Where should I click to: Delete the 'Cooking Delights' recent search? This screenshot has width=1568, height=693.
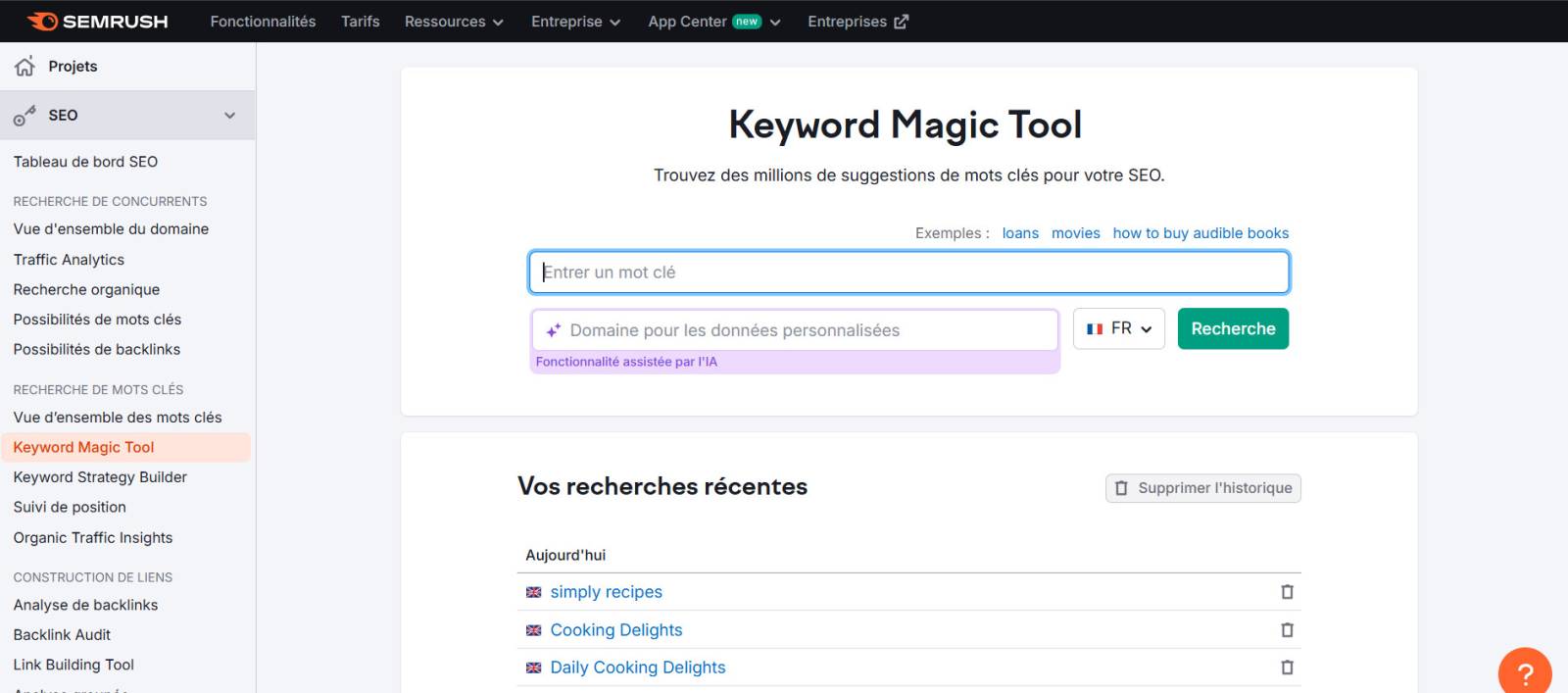click(1287, 630)
